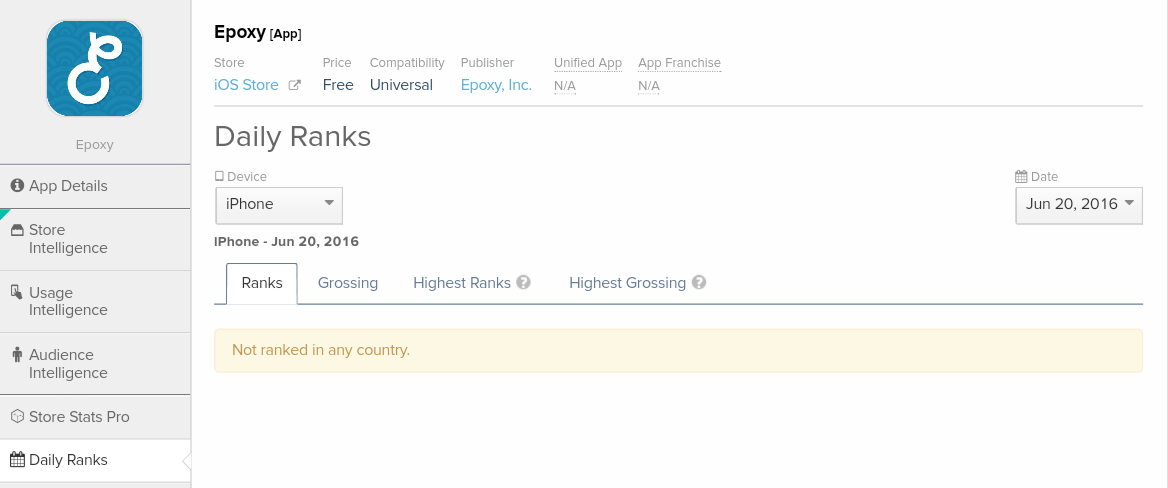Open the Jun 20, 2016 date picker
This screenshot has height=488, width=1168.
pos(1078,205)
